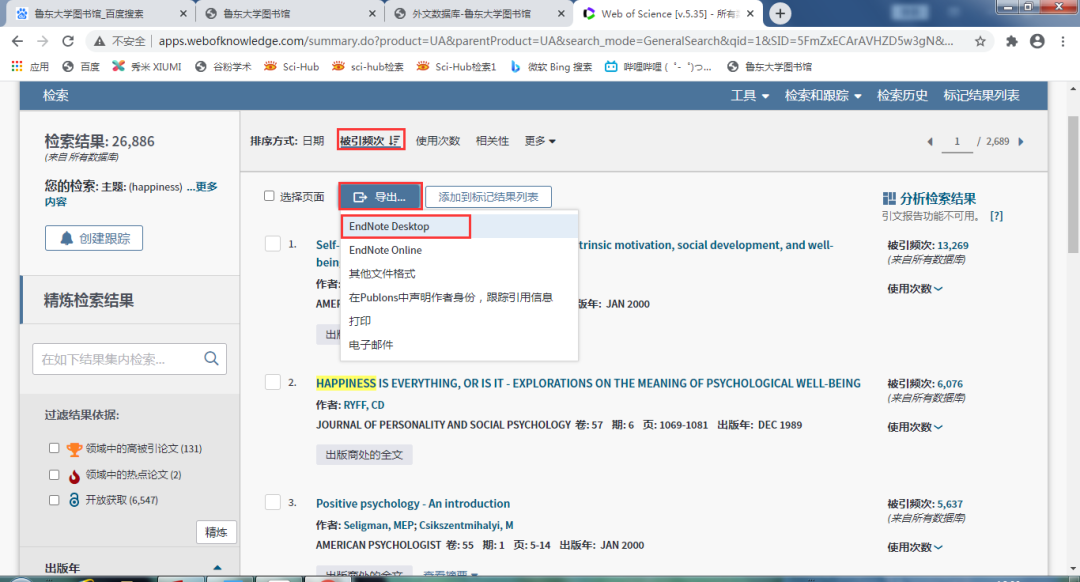
Task: Open 分析检索结果 link
Action: [929, 198]
